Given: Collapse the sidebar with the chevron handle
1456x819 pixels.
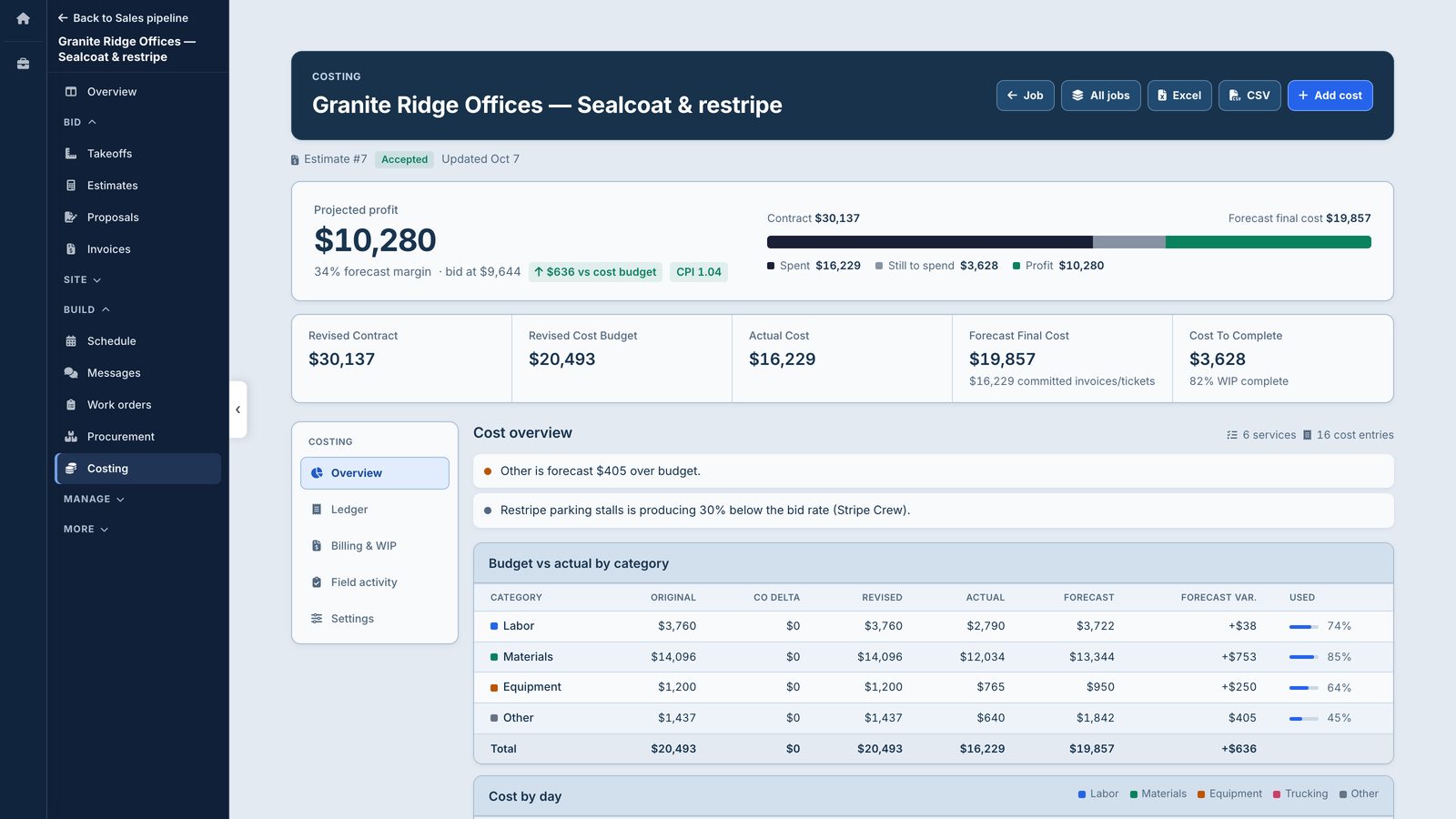Looking at the screenshot, I should point(238,409).
